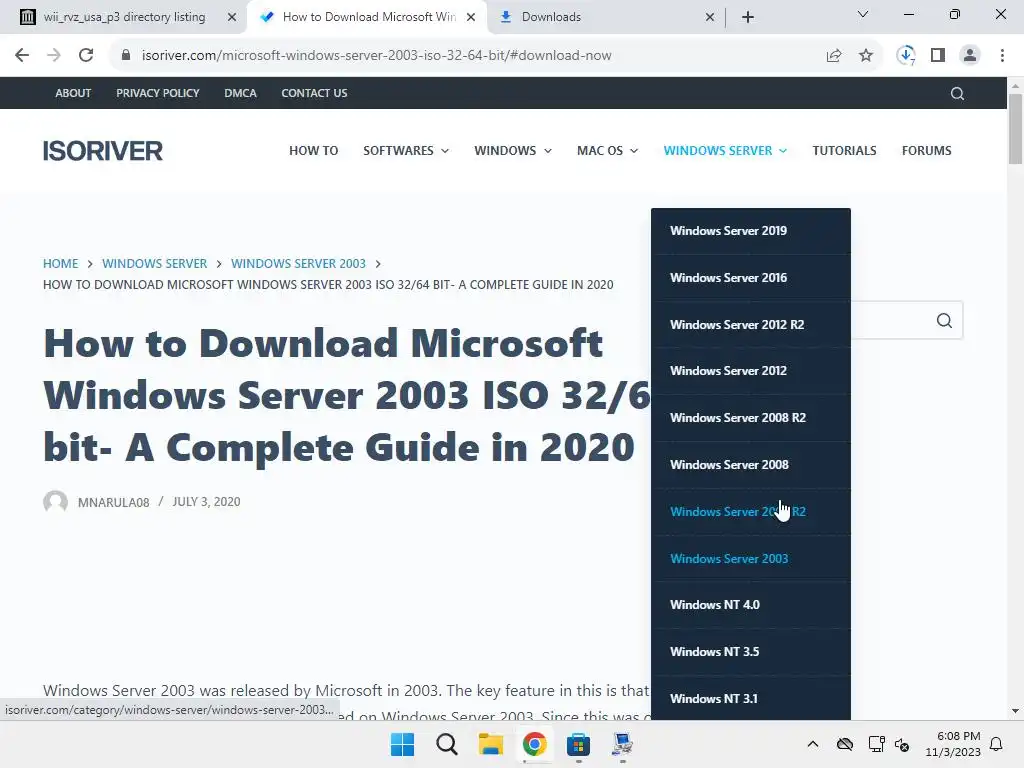
Task: Select the How to Download Microsoft Win tab
Action: 369,17
